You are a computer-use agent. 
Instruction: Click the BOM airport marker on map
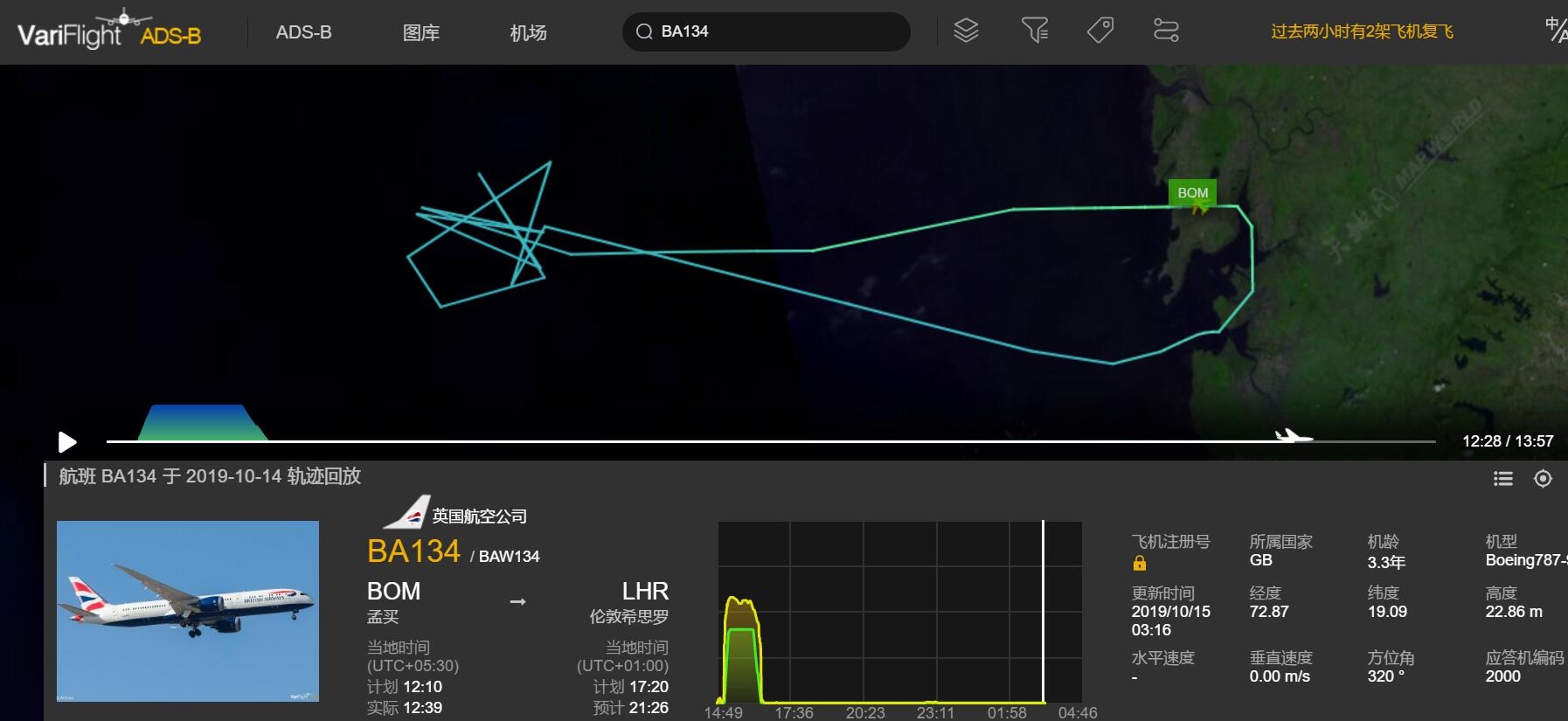coord(1192,193)
